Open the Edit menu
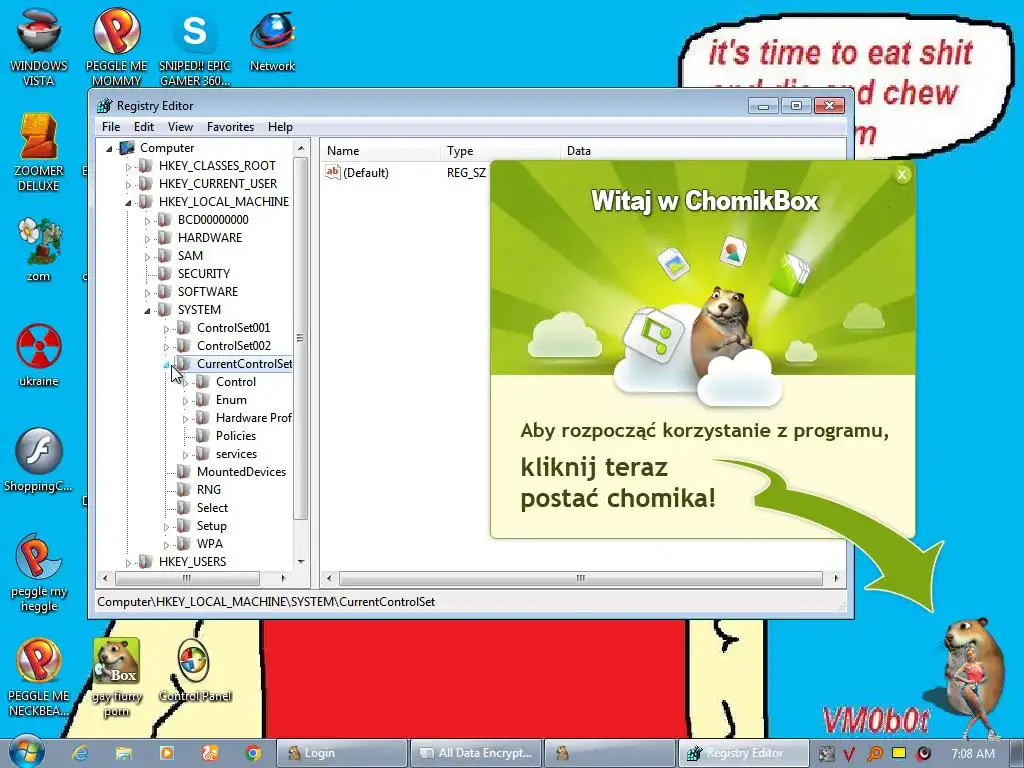This screenshot has width=1024, height=768. click(x=144, y=127)
